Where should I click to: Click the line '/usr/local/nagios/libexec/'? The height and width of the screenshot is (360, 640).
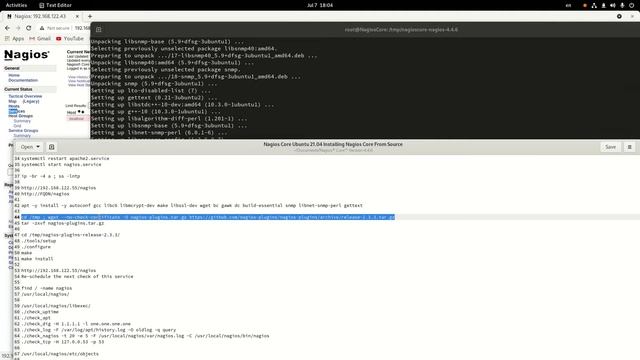click(x=56, y=306)
